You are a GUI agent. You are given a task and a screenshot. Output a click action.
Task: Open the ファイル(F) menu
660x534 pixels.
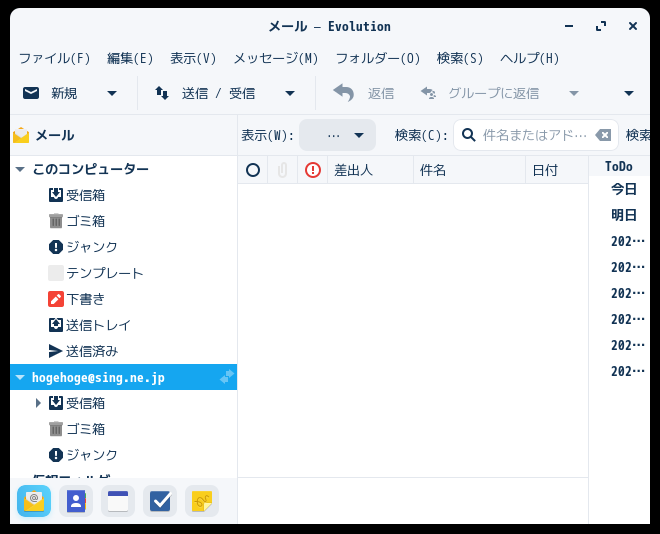(x=55, y=58)
